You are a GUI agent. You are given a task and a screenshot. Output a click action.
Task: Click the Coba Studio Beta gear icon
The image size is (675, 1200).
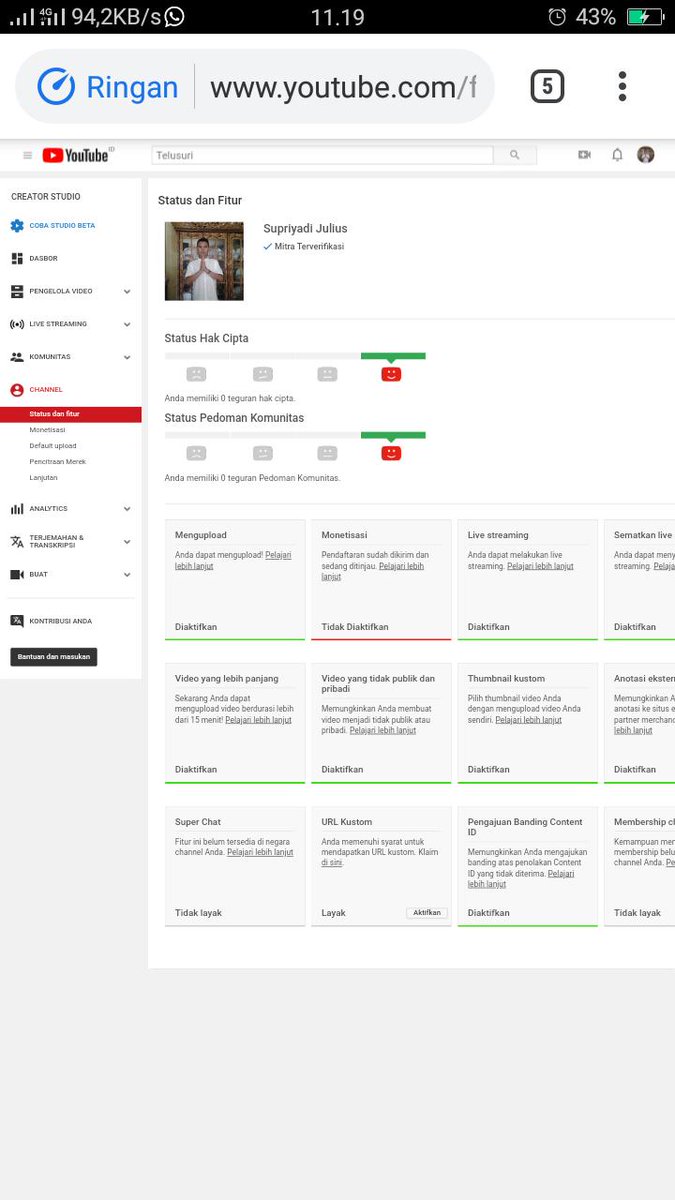point(17,226)
